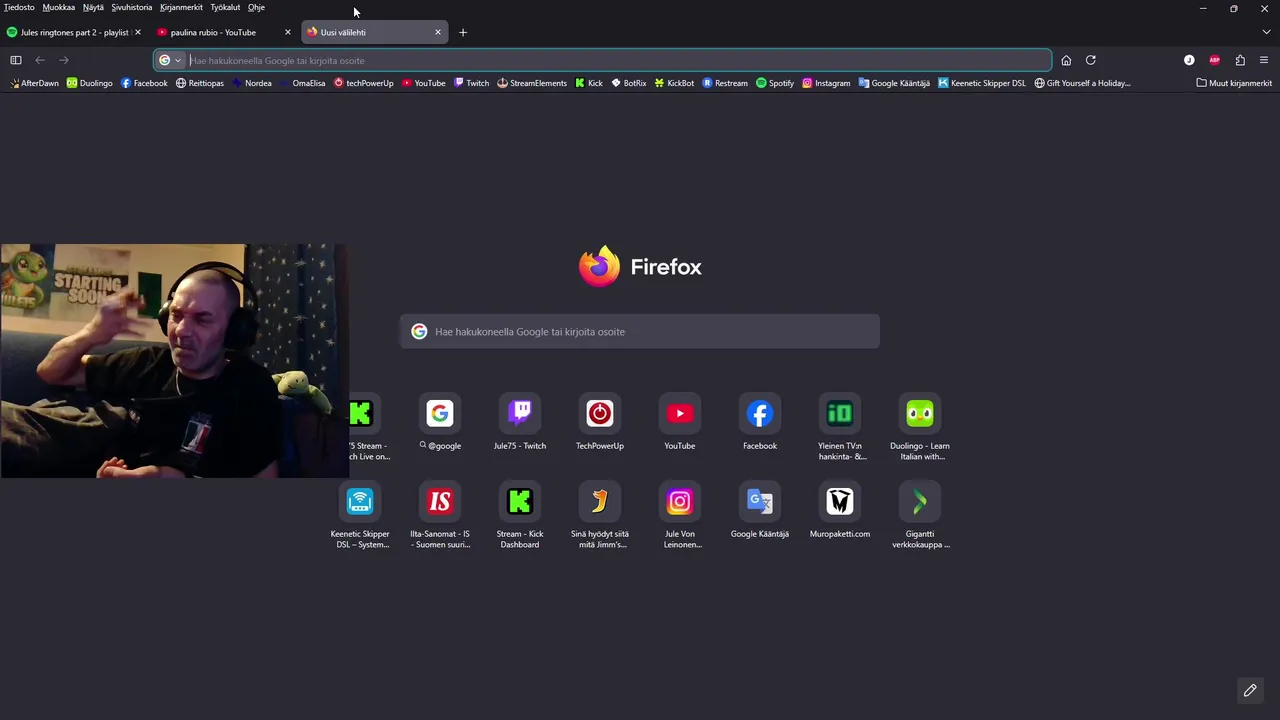The image size is (1280, 720).
Task: Open the Instagram bookmark in bookmarks bar
Action: pos(826,83)
